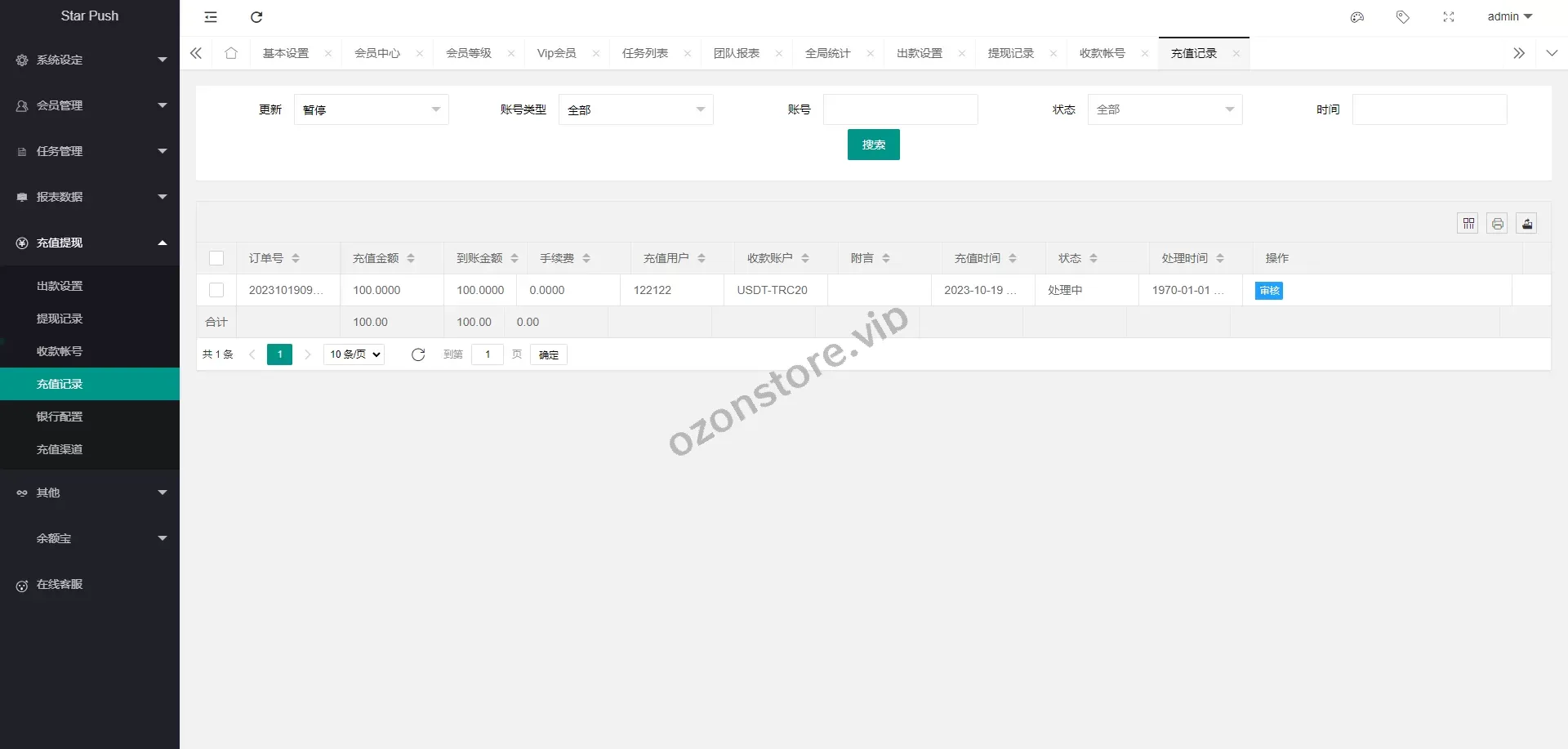Click the 搜索 search button

tap(873, 145)
